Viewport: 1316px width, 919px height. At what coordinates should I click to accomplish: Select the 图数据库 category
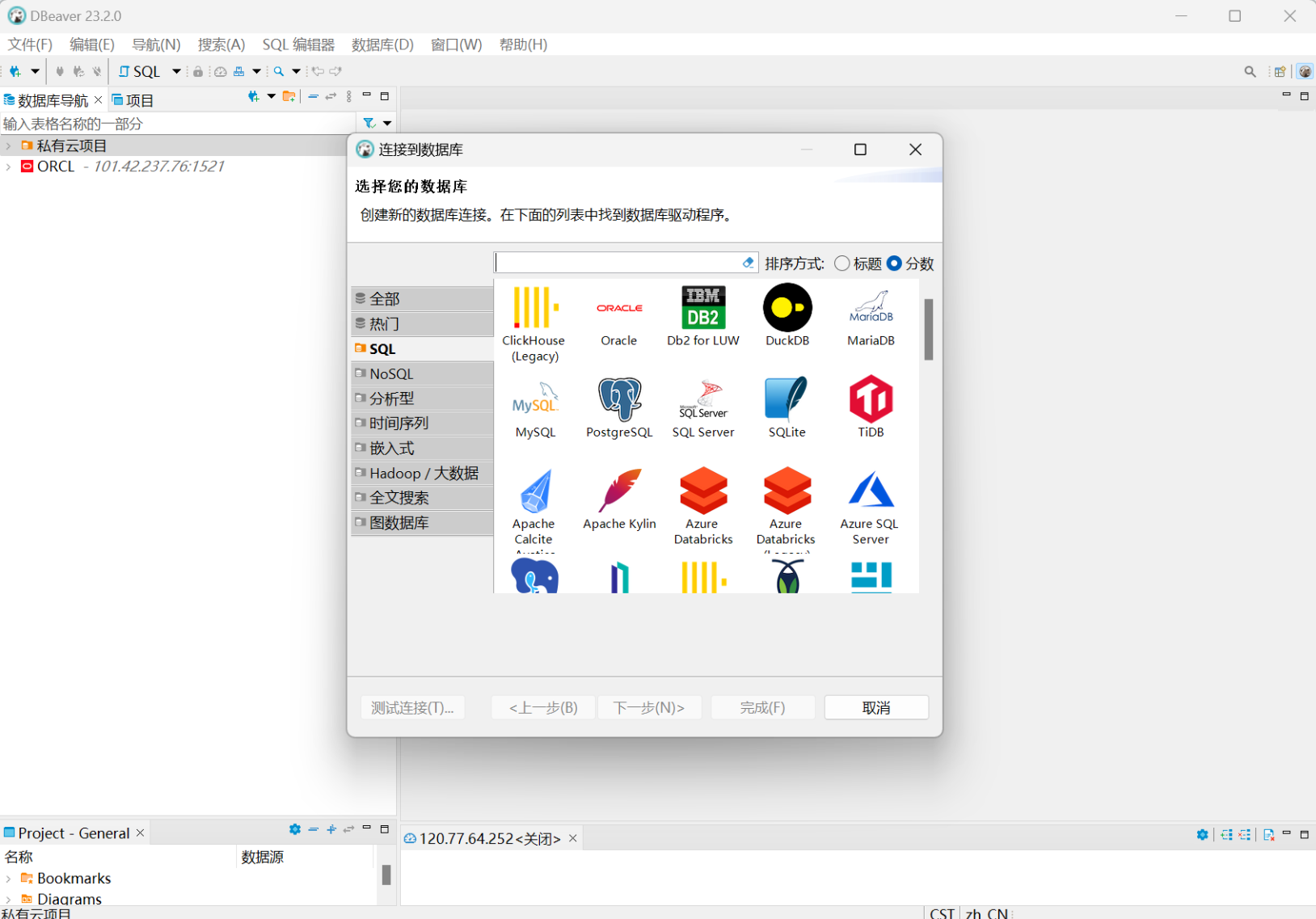[x=422, y=523]
